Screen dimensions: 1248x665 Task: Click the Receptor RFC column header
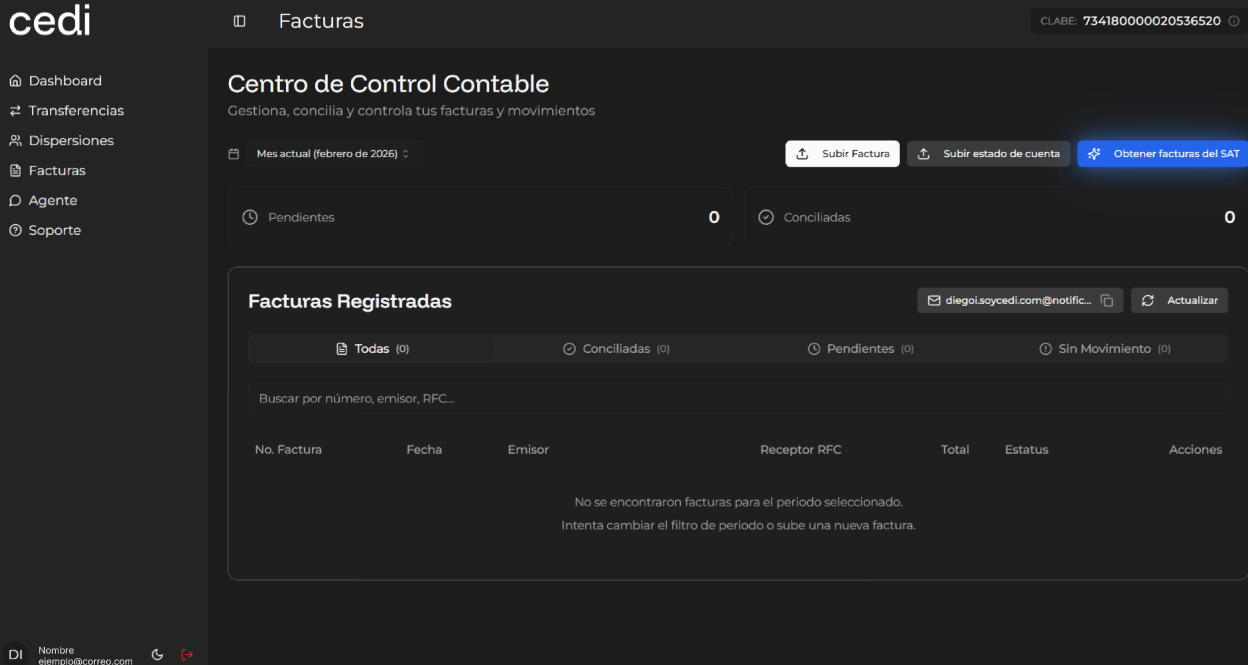(801, 450)
